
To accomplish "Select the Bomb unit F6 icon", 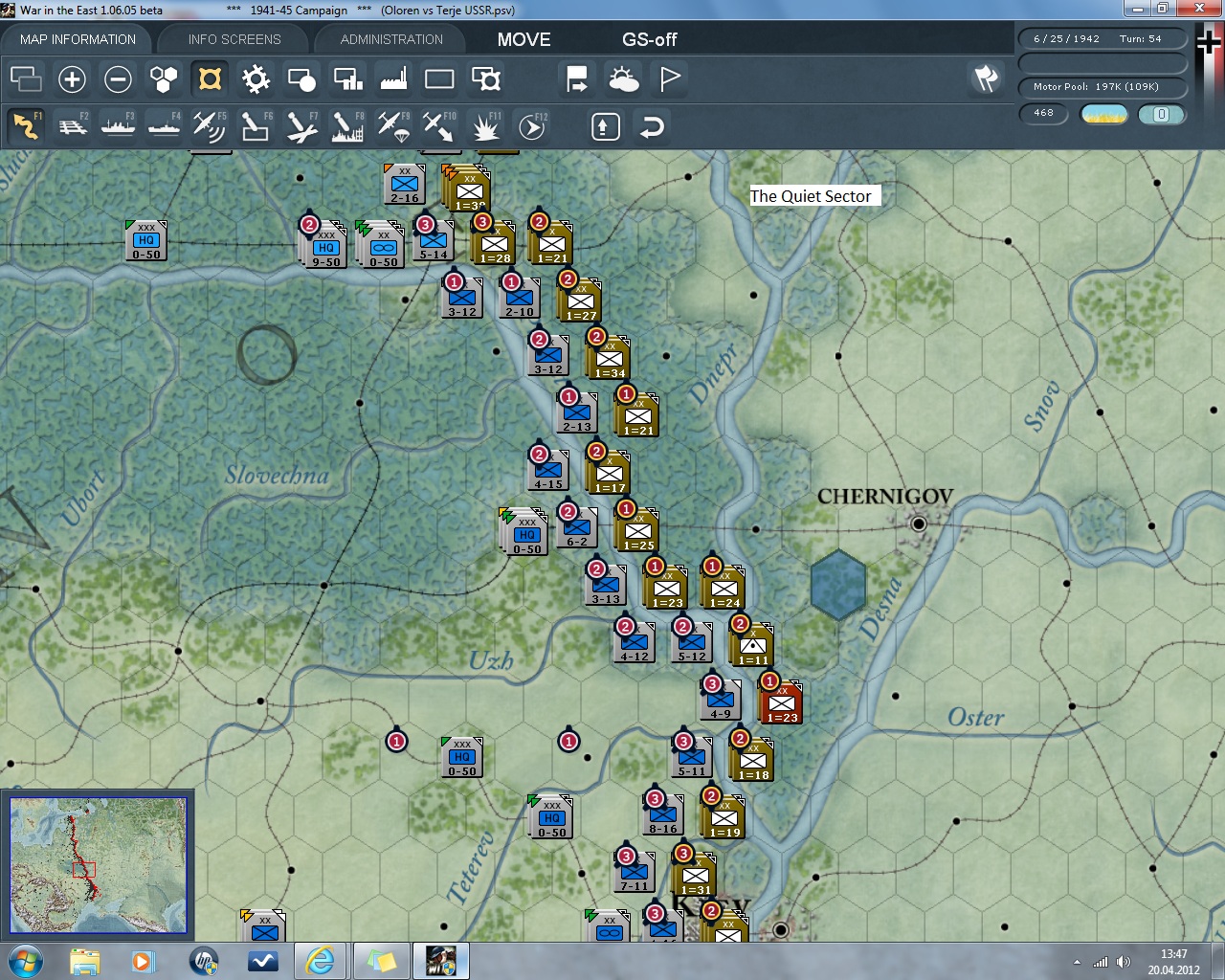I will pos(256,126).
